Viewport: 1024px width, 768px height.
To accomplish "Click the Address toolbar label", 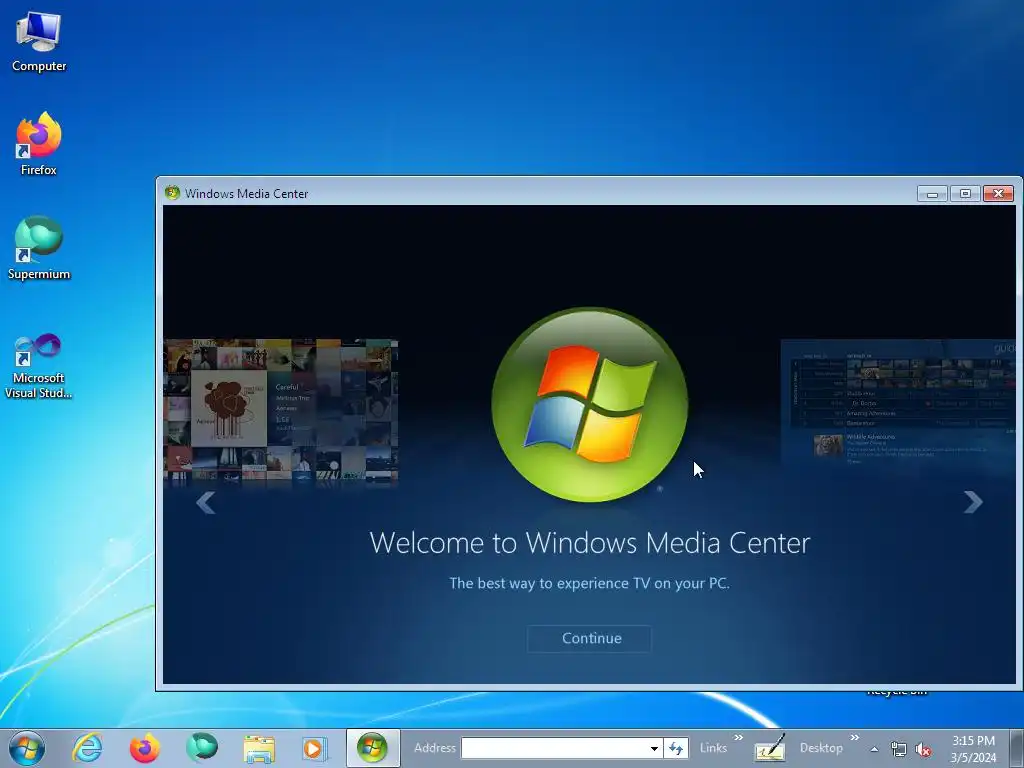I will 434,748.
